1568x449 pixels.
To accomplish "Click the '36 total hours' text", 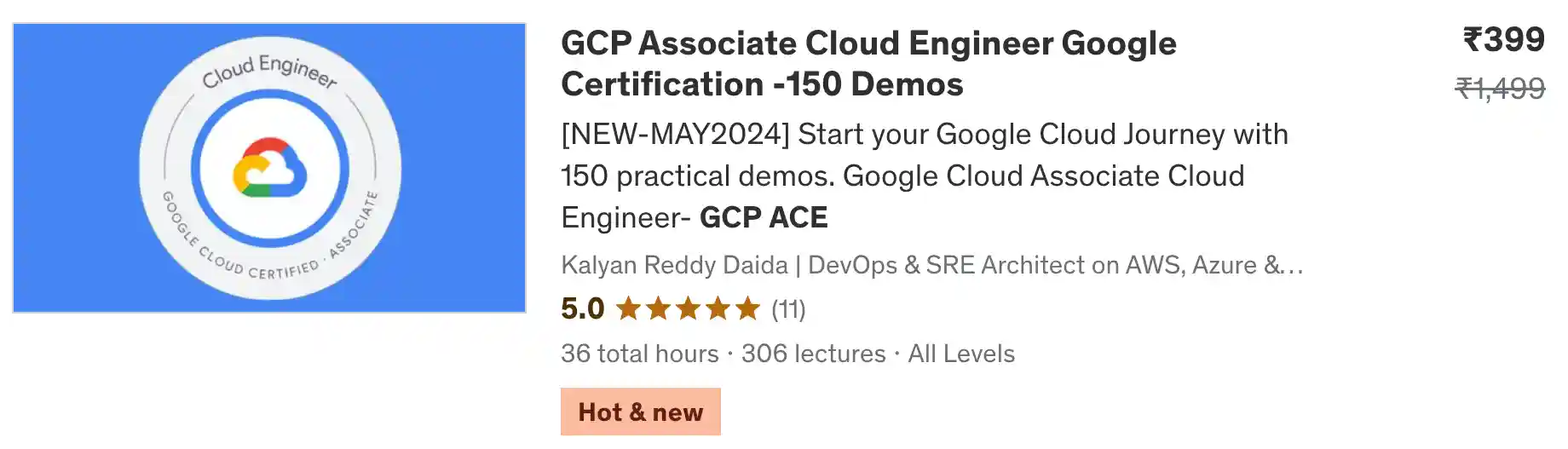I will point(639,354).
